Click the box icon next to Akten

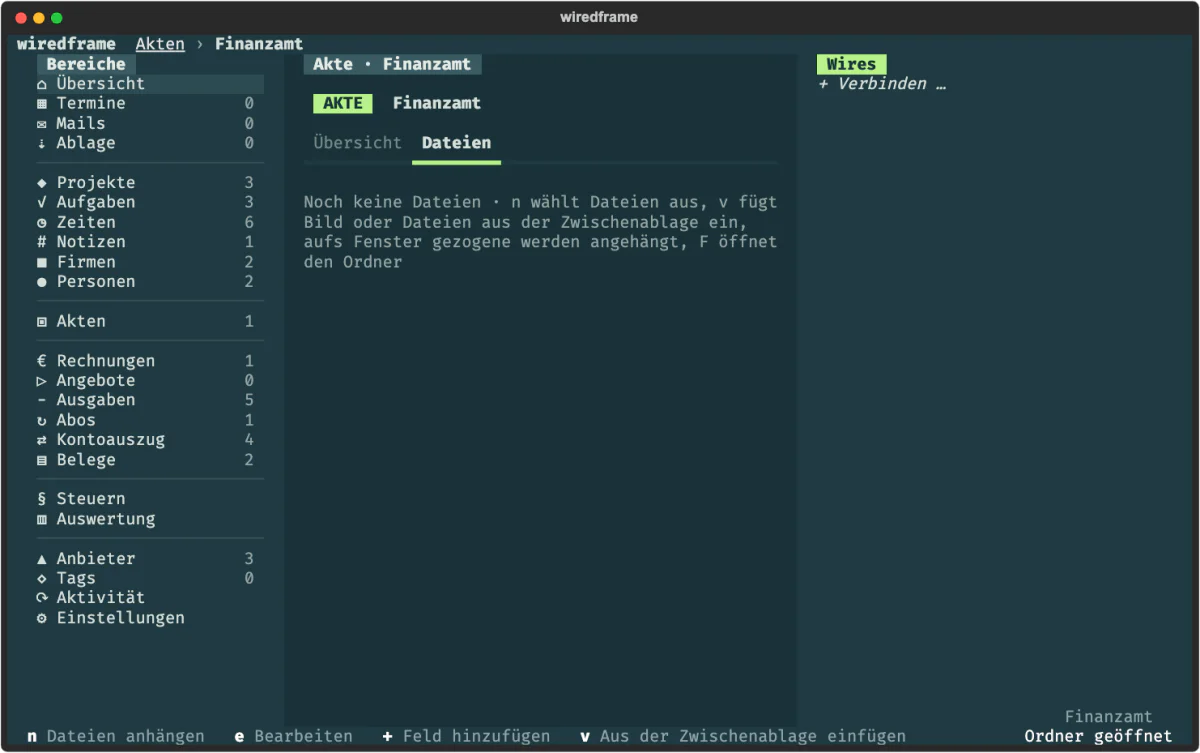click(x=42, y=322)
